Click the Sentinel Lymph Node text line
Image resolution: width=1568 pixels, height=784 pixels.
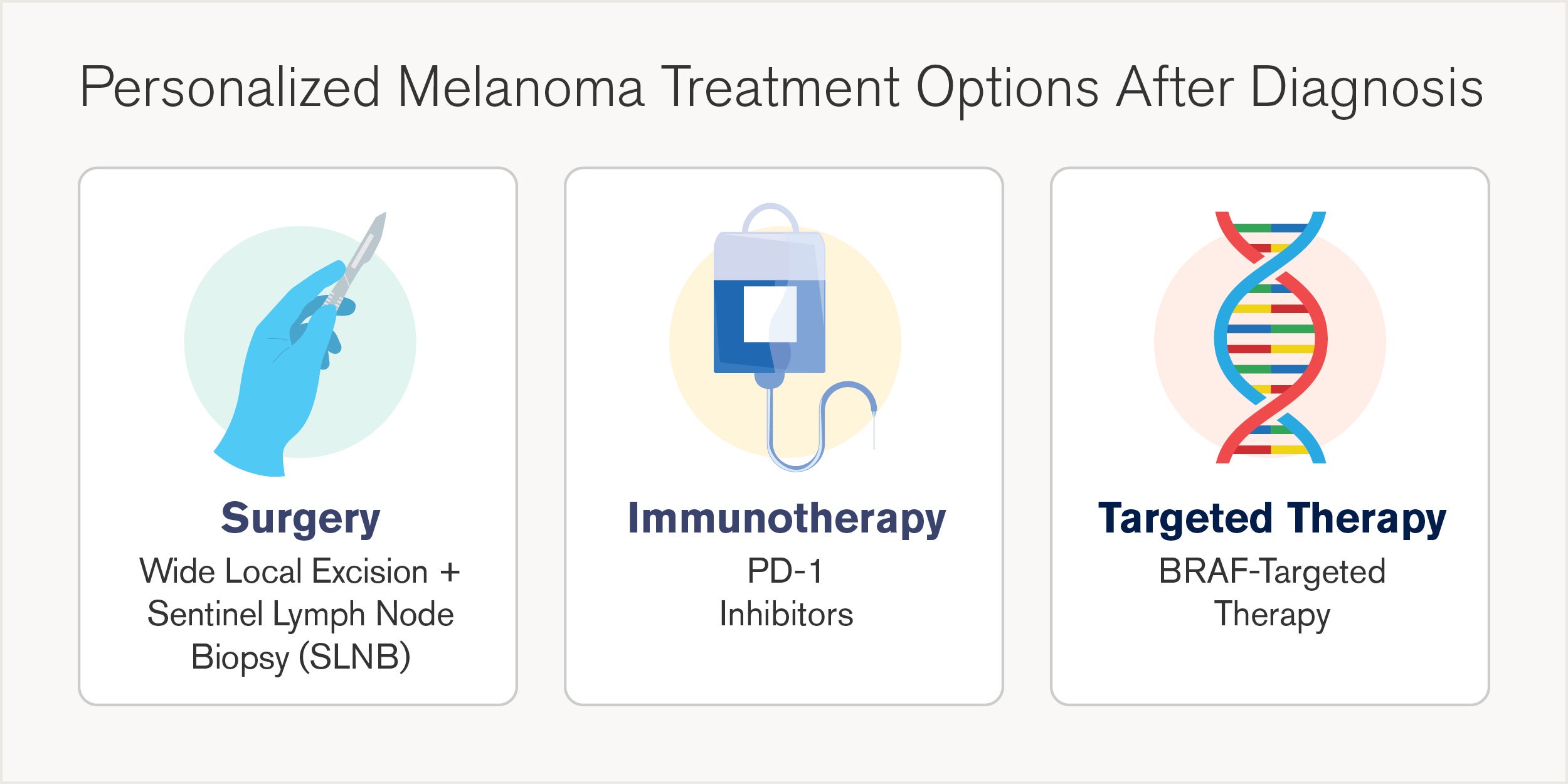click(300, 614)
